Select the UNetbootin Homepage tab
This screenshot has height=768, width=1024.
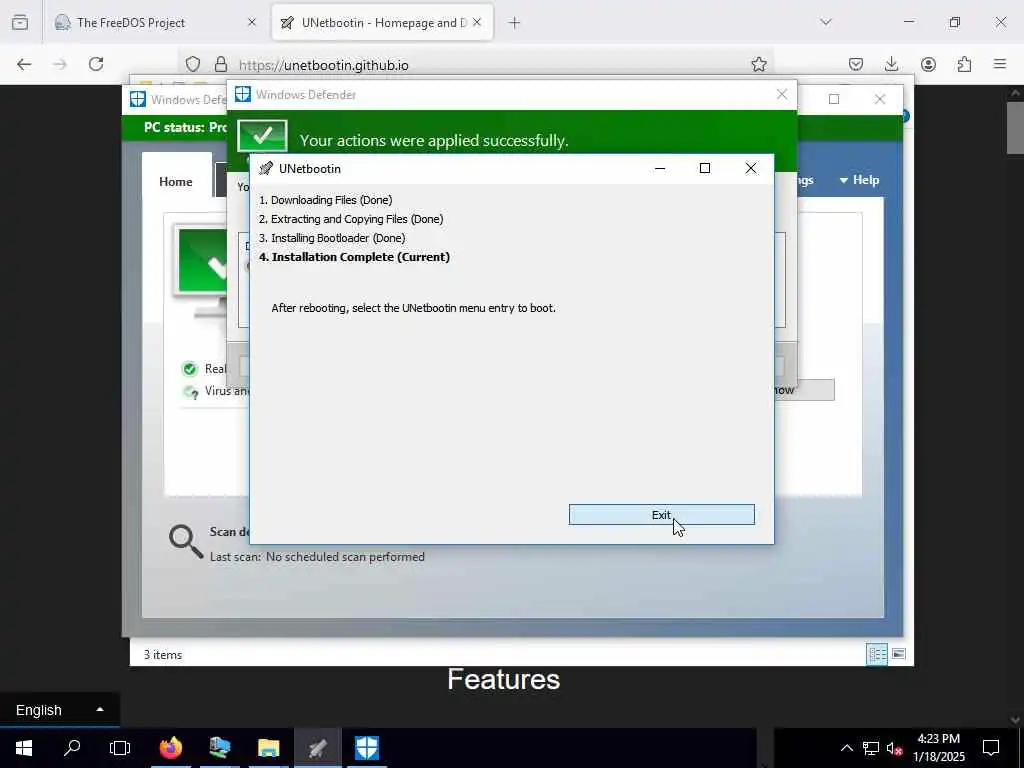pos(384,23)
